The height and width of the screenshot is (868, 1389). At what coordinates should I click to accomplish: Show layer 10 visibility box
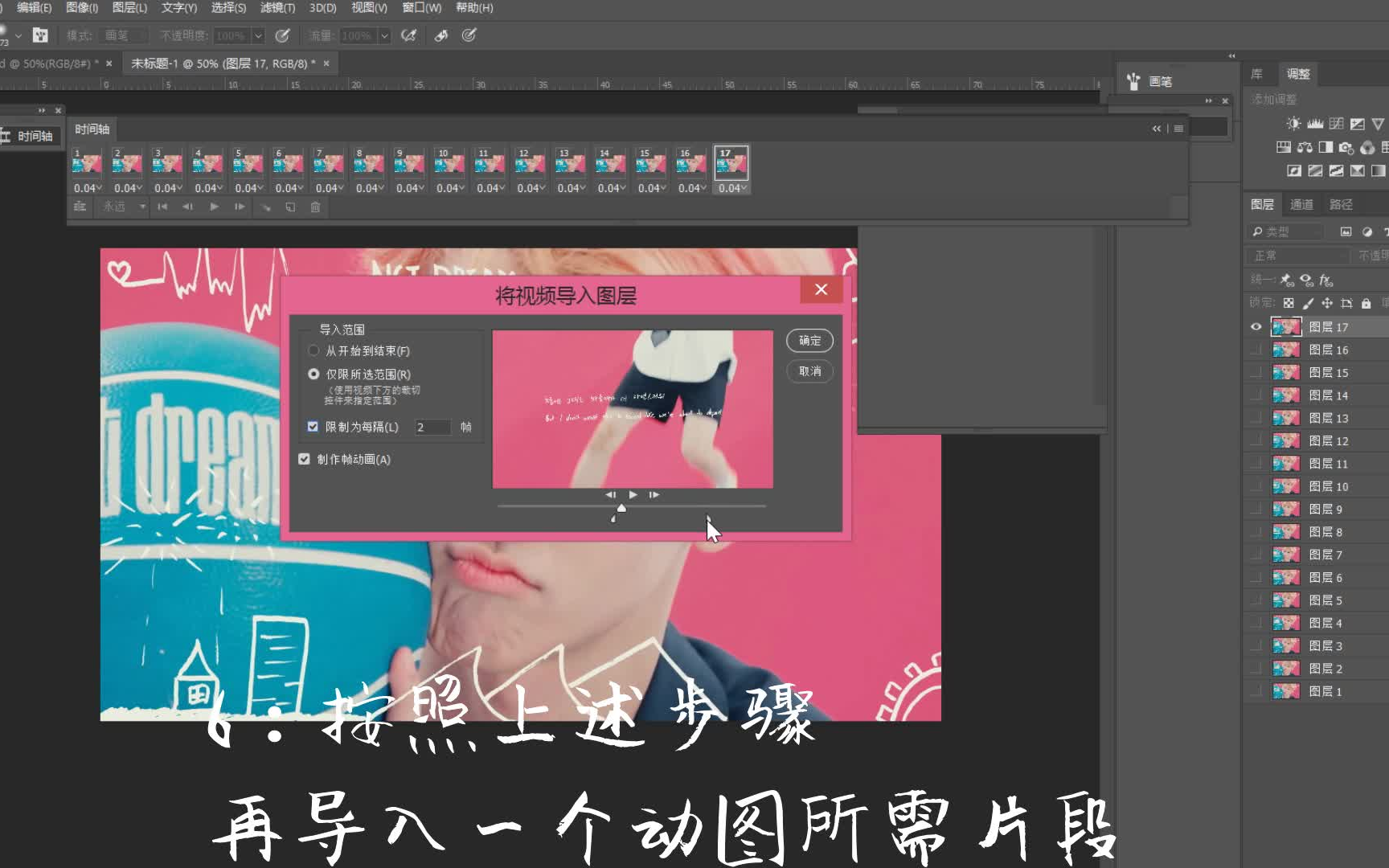click(1256, 486)
